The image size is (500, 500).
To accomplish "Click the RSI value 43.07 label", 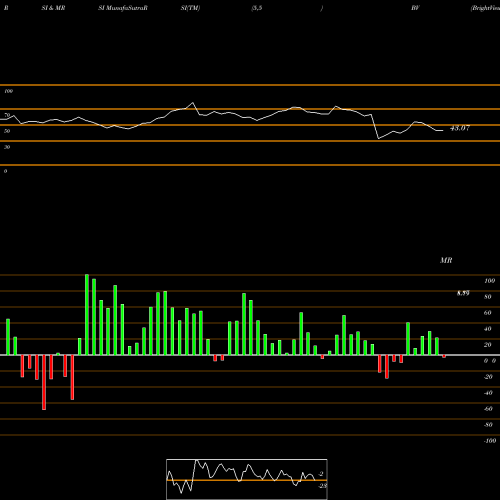I will (460, 128).
